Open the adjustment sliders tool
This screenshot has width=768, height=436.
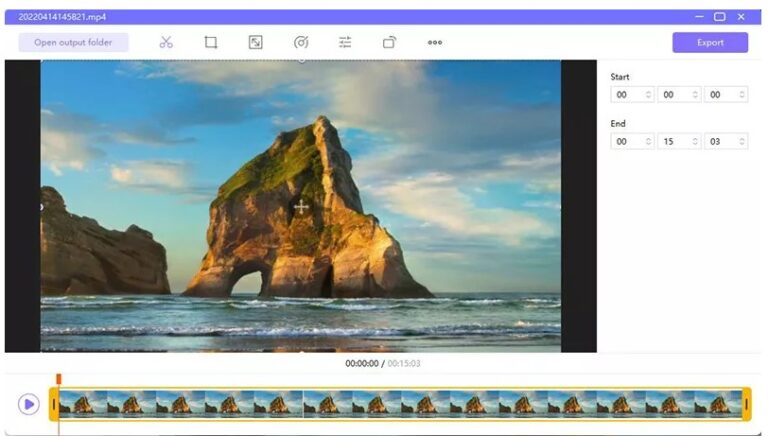point(345,42)
